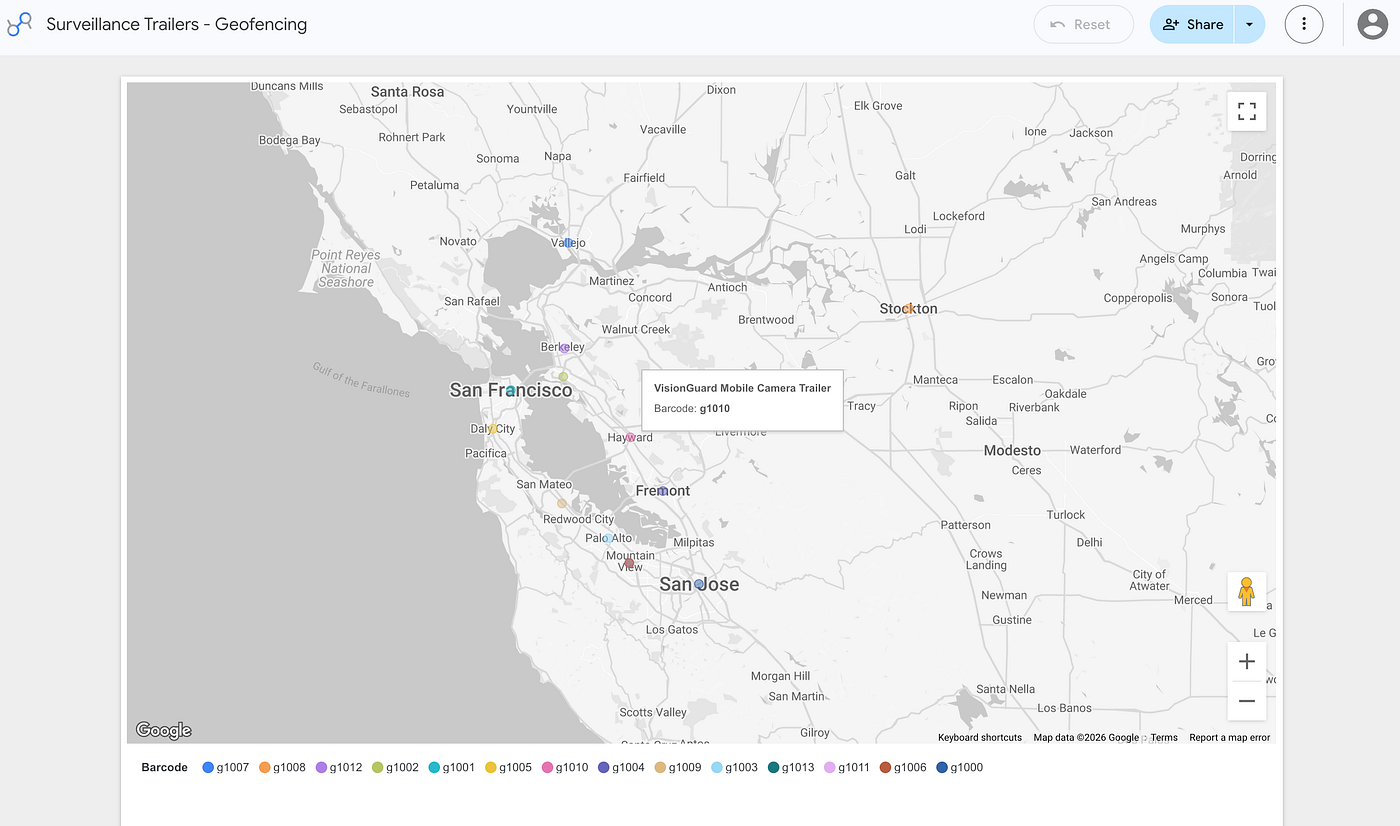
Task: Click the g1005 legend entry
Action: (x=508, y=768)
